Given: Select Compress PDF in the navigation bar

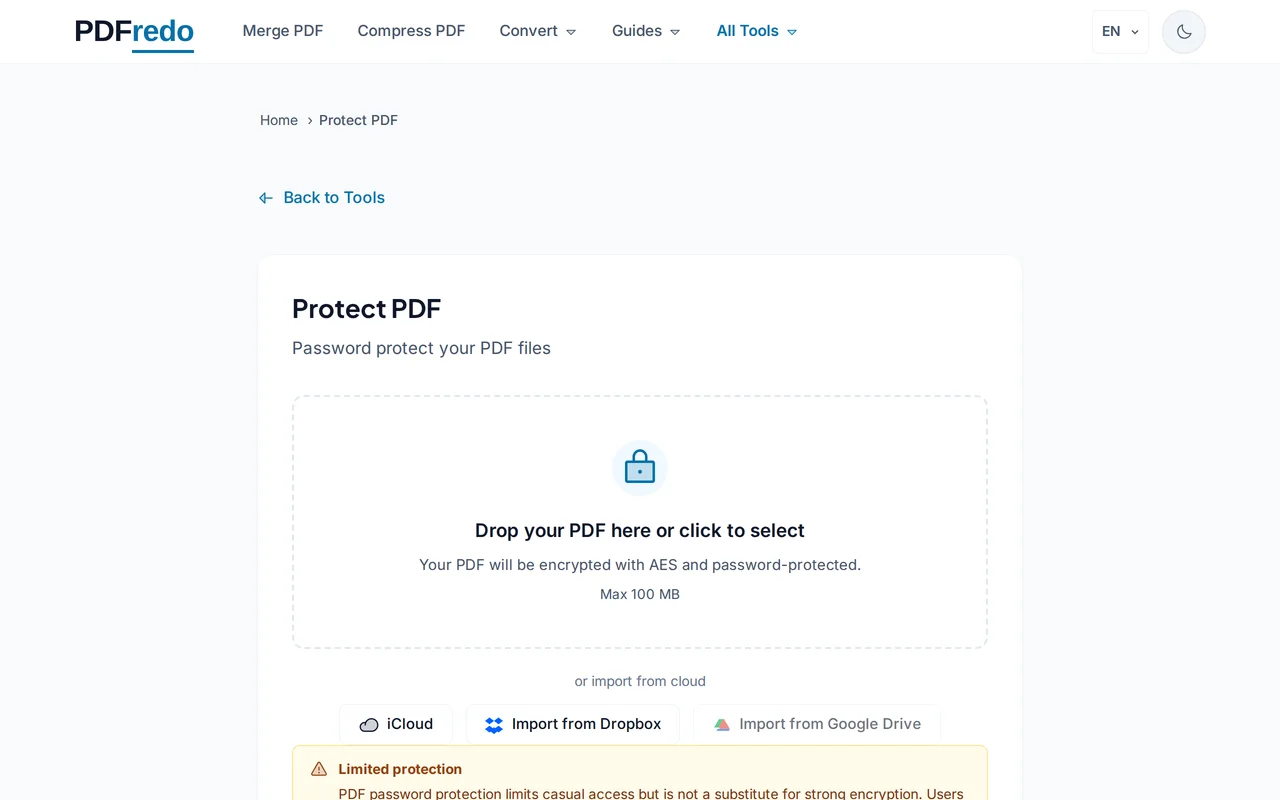Looking at the screenshot, I should 411,31.
